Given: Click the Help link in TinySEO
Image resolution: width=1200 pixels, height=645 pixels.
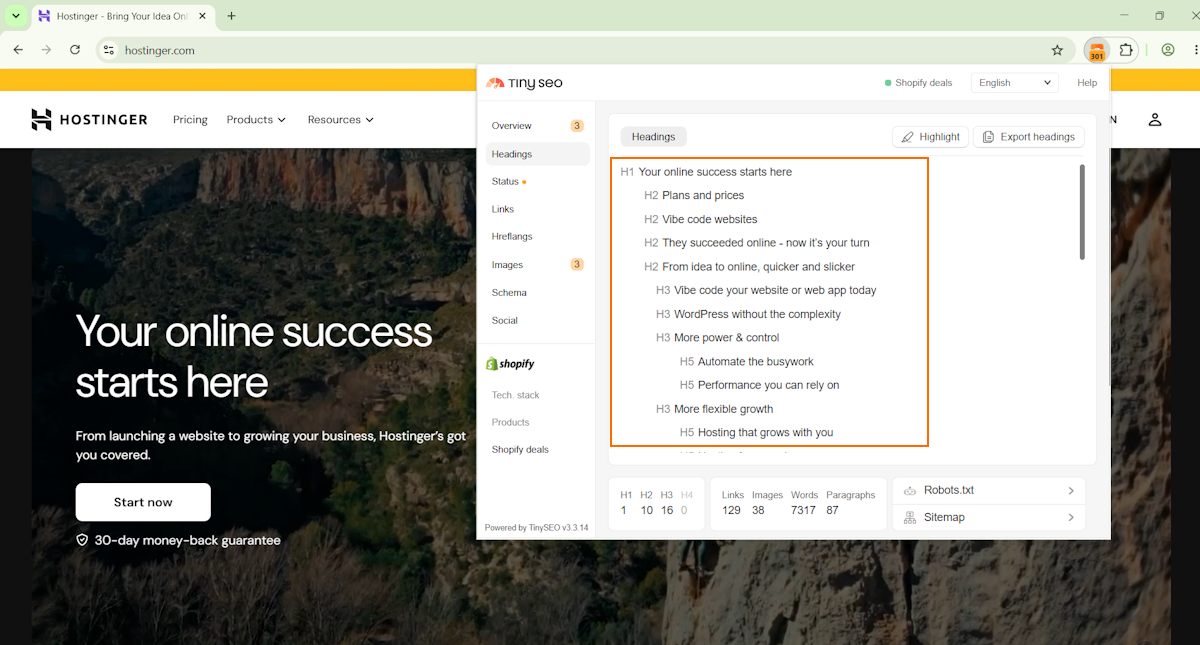Looking at the screenshot, I should [1087, 83].
